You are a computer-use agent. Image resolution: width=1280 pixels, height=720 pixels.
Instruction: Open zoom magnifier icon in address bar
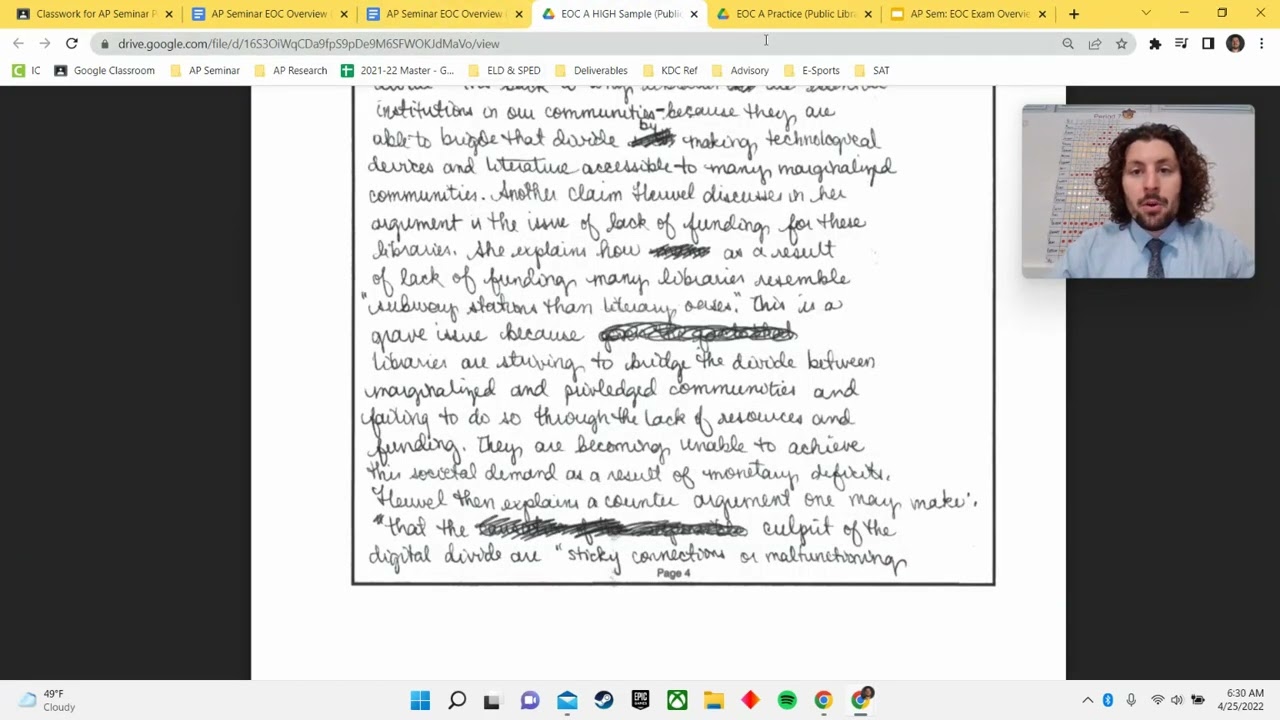[1068, 44]
